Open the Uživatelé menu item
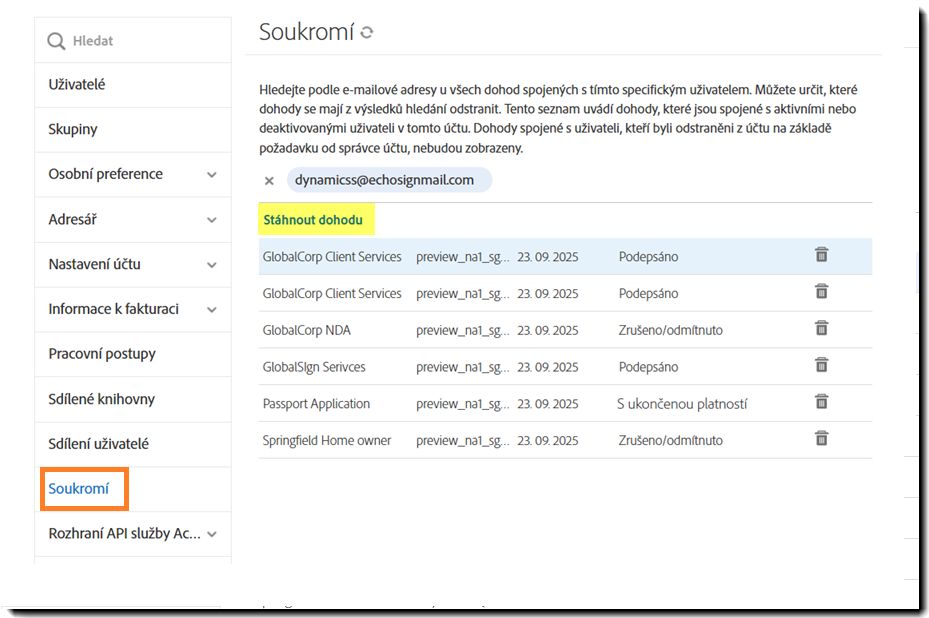 pyautogui.click(x=77, y=85)
